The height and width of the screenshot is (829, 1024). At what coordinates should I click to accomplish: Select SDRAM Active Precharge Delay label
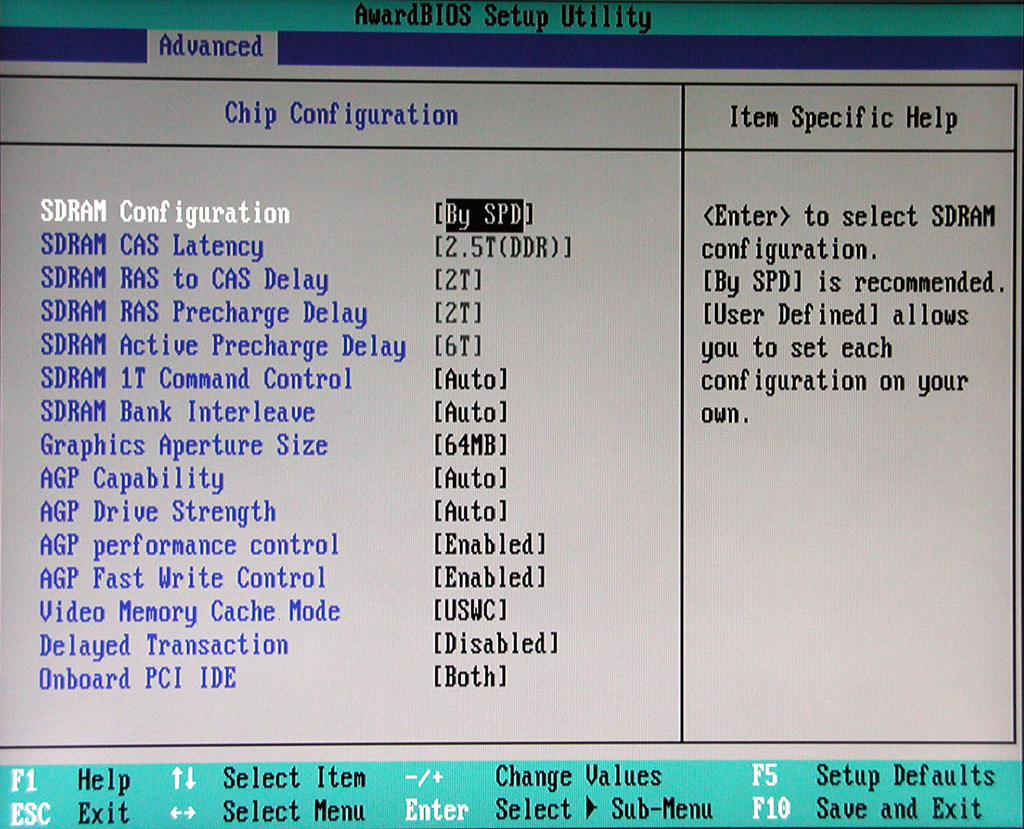click(223, 346)
